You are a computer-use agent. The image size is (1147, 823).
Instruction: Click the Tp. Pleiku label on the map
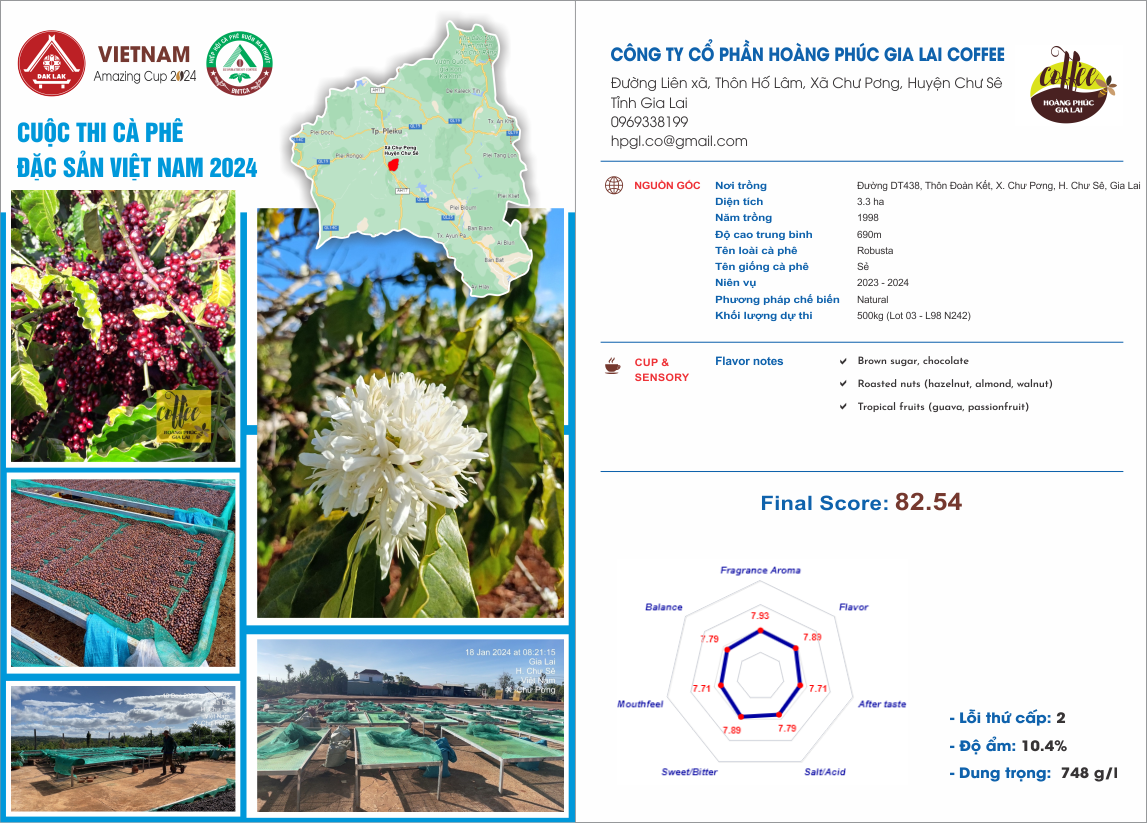point(386,131)
